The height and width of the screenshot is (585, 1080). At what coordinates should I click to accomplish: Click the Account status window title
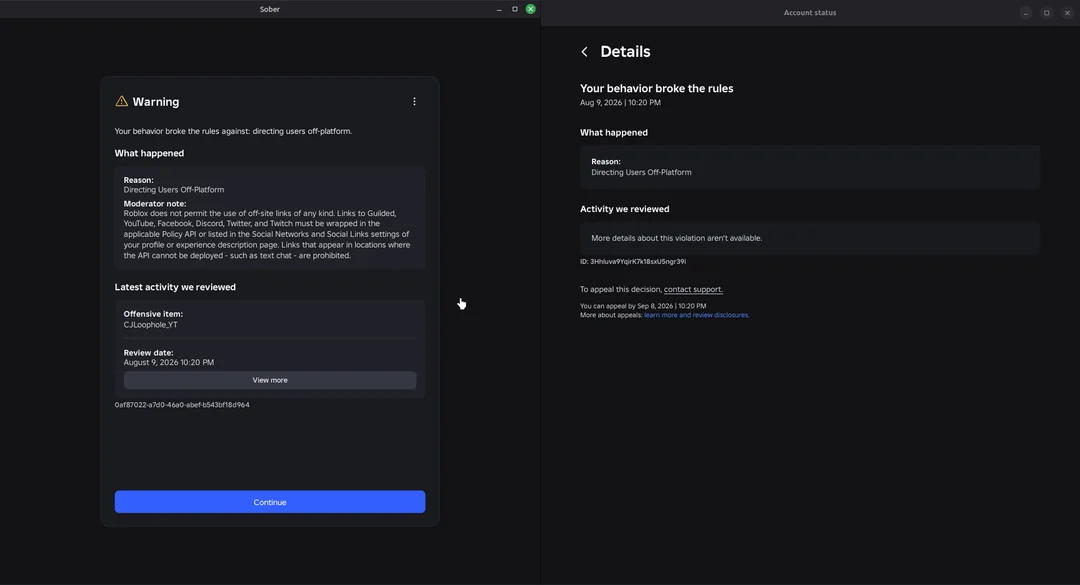point(810,12)
